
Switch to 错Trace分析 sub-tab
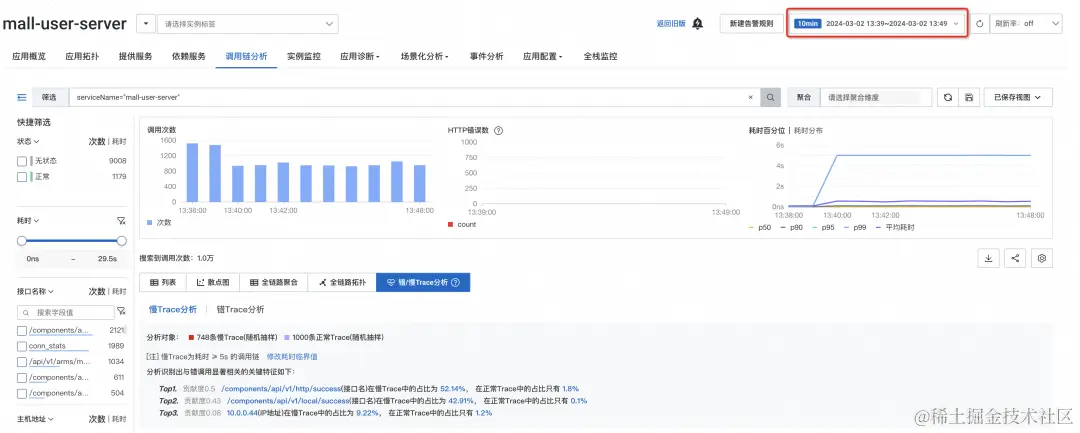pyautogui.click(x=240, y=310)
